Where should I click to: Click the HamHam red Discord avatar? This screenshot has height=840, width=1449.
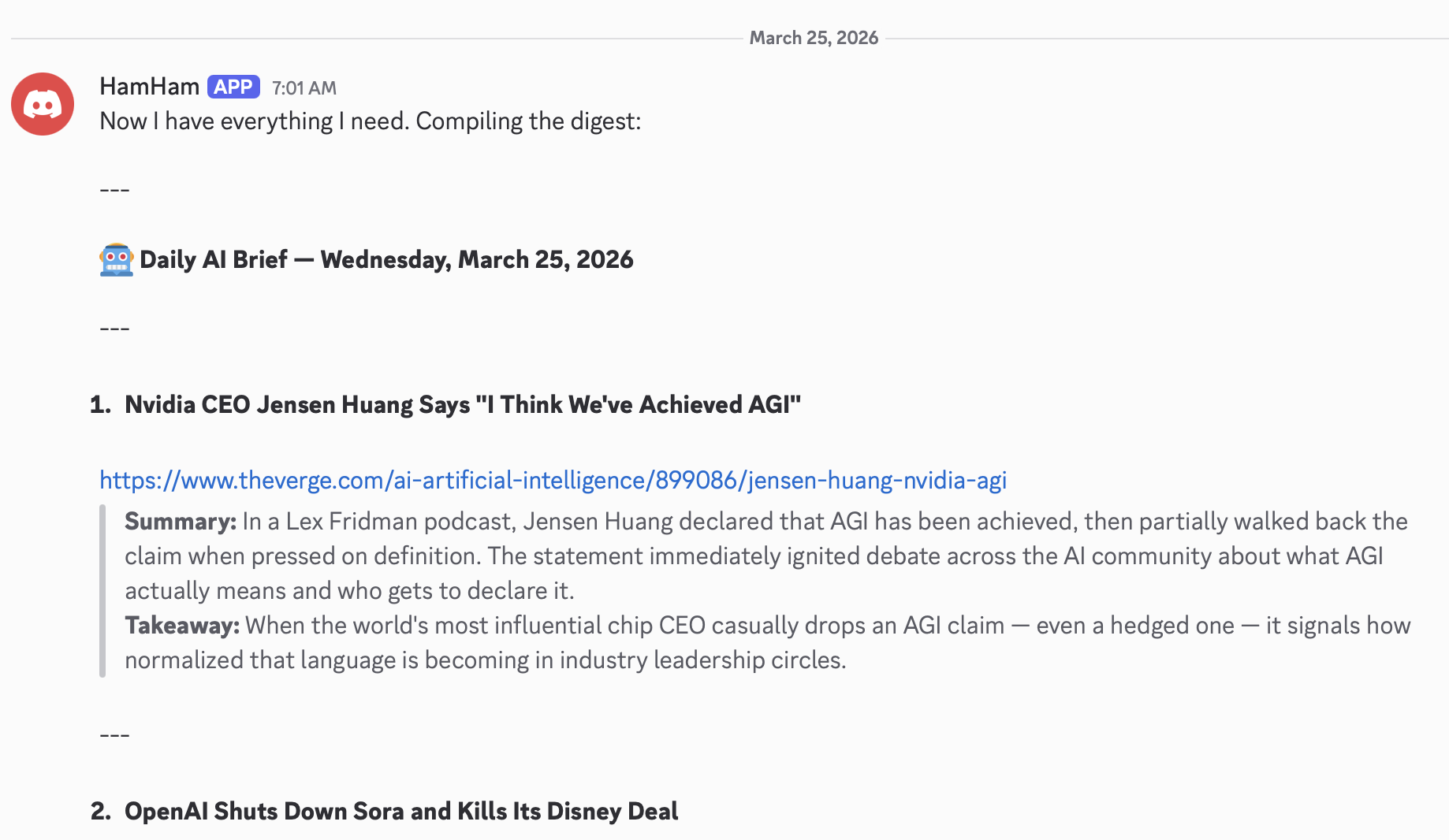tap(43, 104)
